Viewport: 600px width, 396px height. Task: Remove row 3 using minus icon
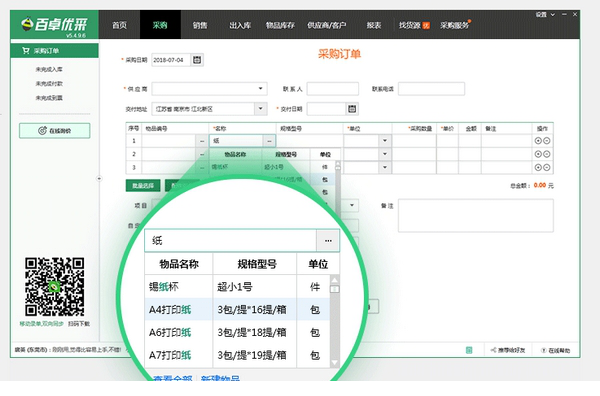[547, 167]
